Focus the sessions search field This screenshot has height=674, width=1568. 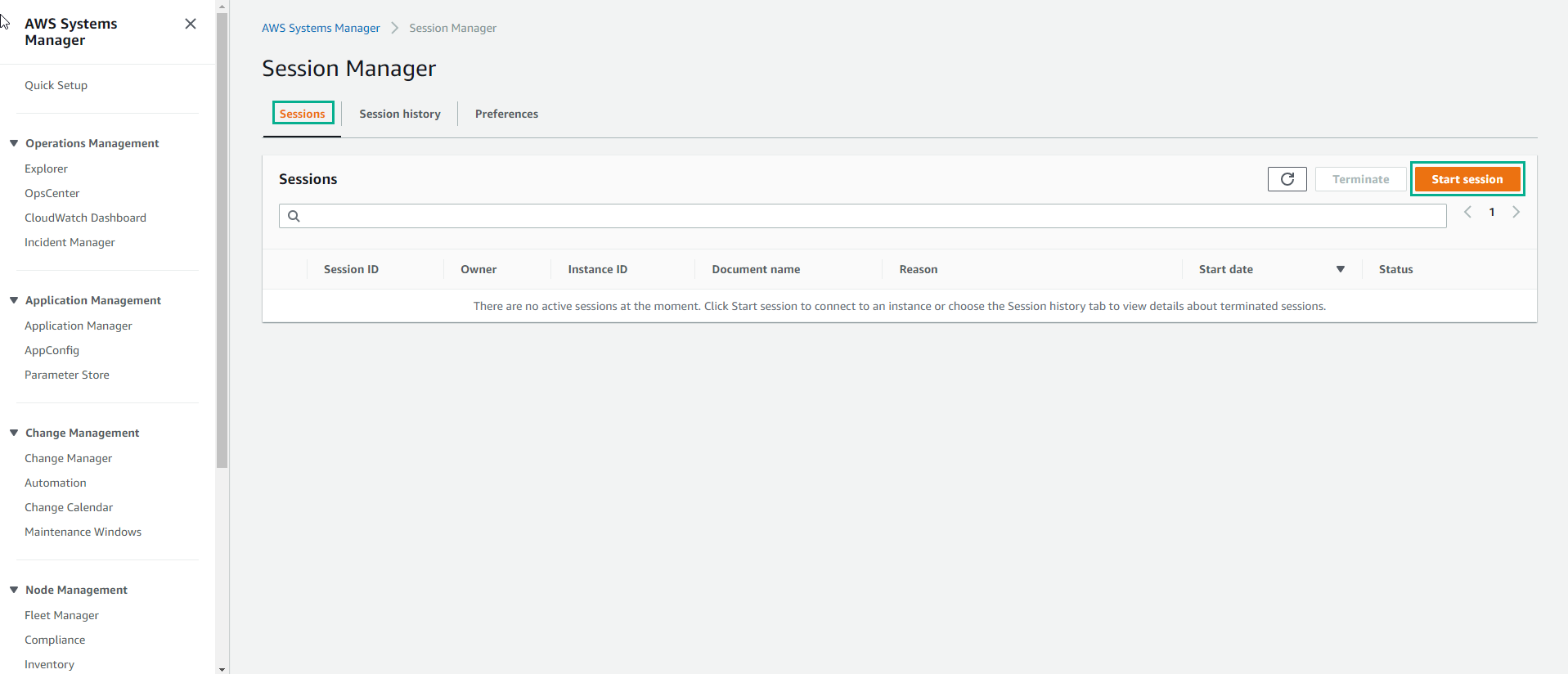coord(862,216)
